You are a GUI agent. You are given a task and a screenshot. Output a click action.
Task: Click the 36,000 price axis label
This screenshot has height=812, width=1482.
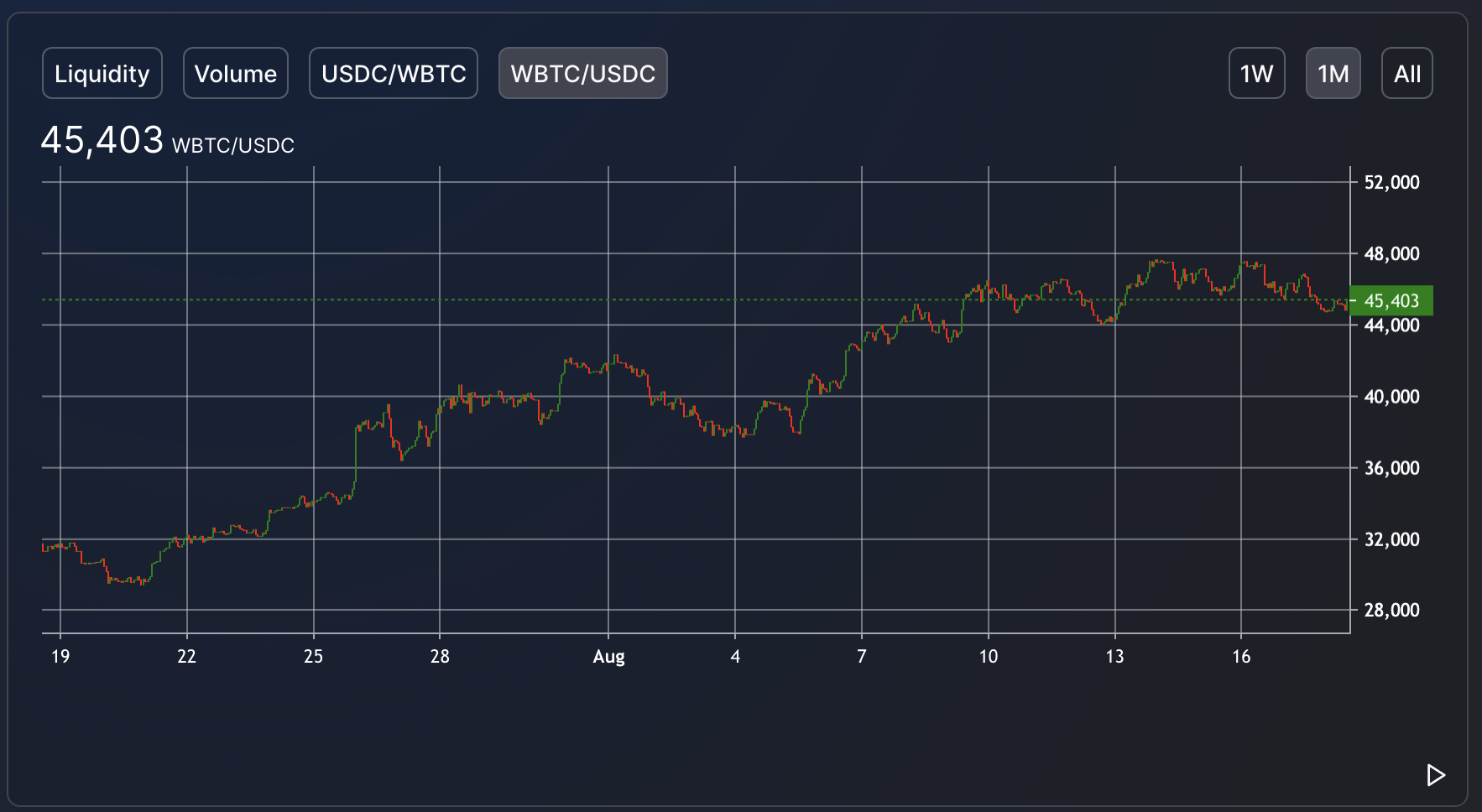coord(1391,468)
